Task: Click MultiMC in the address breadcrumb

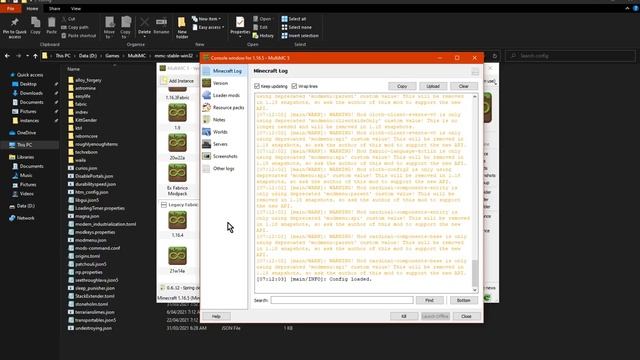Action: [x=137, y=56]
